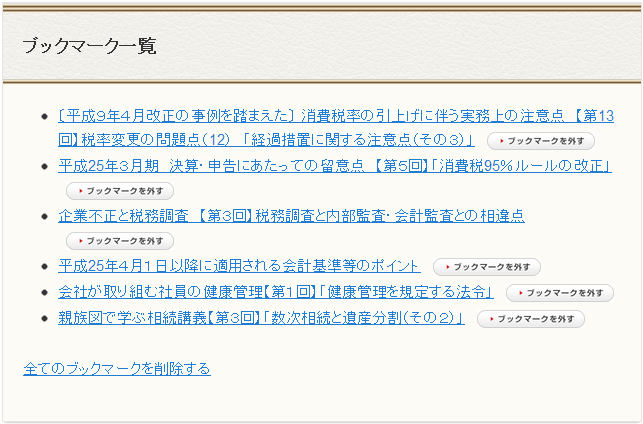643x424 pixels.
Task: Open the 平成25年4月1日以降 会計基準等のポイント link
Action: point(239,266)
